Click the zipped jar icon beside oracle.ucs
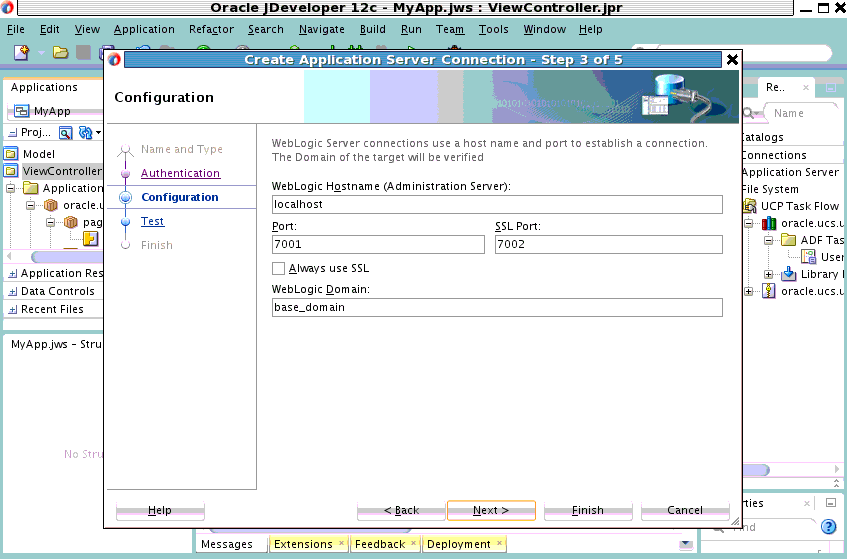 click(769, 291)
